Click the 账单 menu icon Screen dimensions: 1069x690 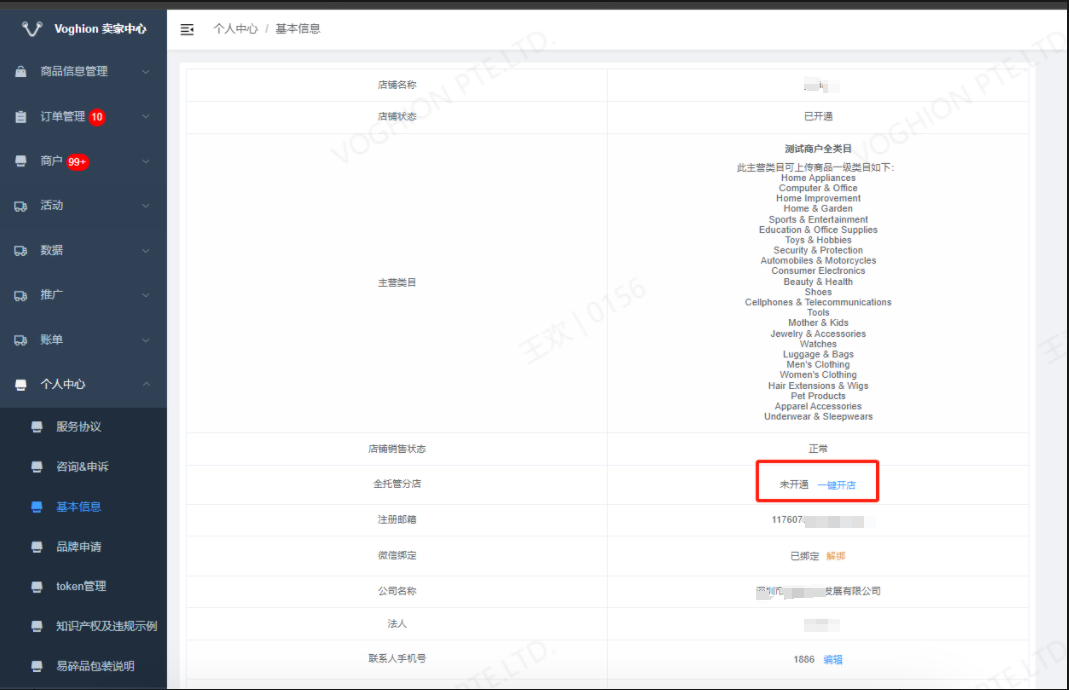pos(21,340)
